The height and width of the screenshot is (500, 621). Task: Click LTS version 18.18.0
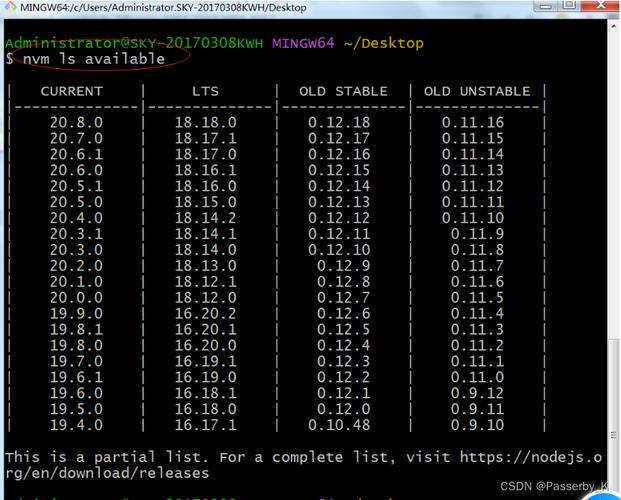point(206,122)
